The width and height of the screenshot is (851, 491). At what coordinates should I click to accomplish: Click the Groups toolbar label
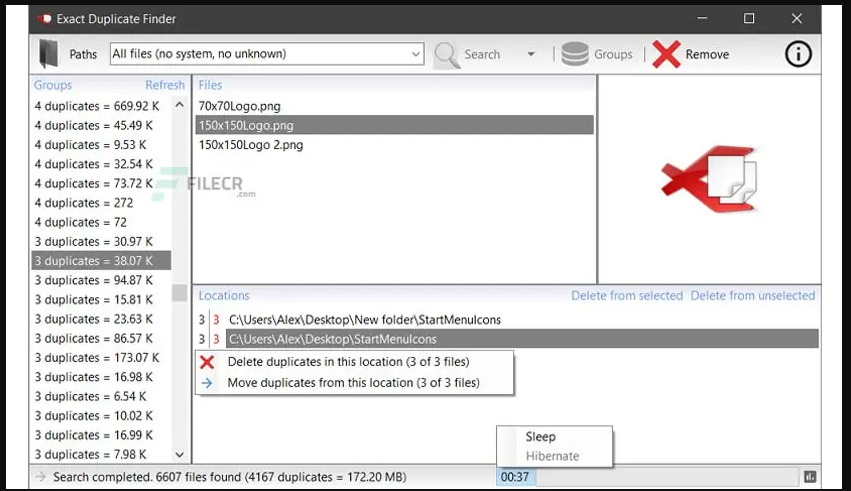pyautogui.click(x=613, y=54)
